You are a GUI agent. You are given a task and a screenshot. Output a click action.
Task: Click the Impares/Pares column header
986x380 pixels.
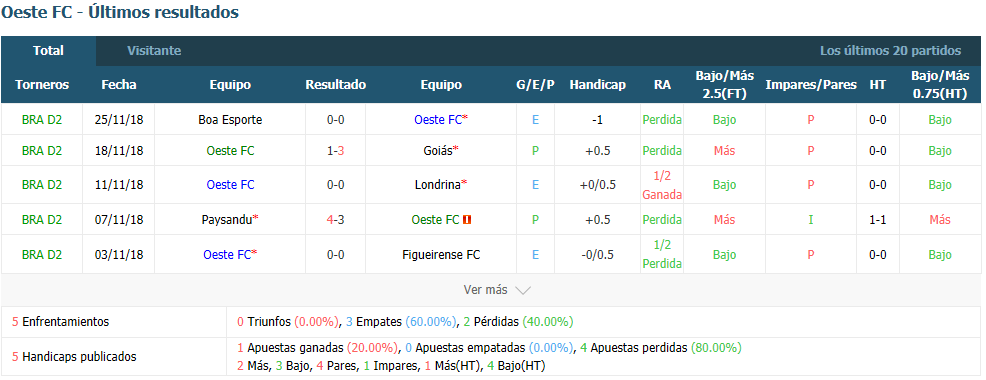point(811,85)
